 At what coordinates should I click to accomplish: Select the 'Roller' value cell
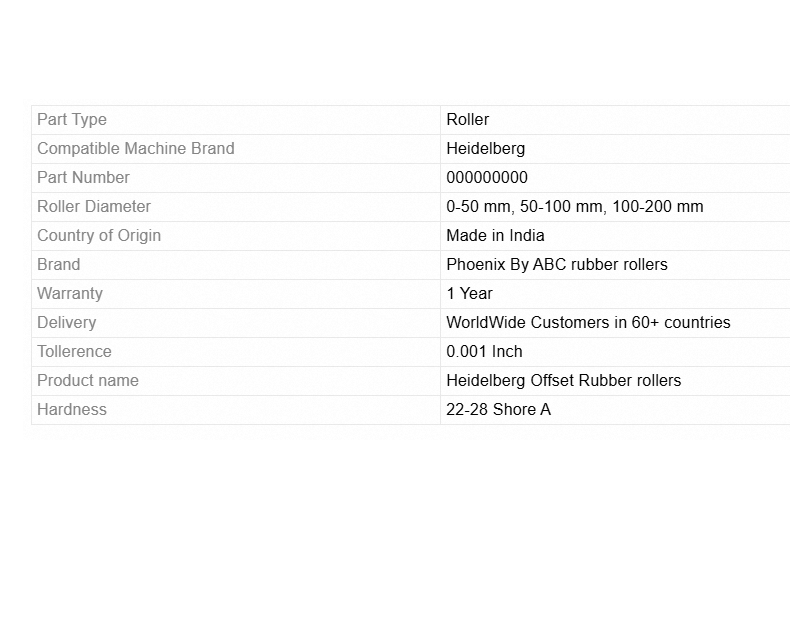coord(468,120)
